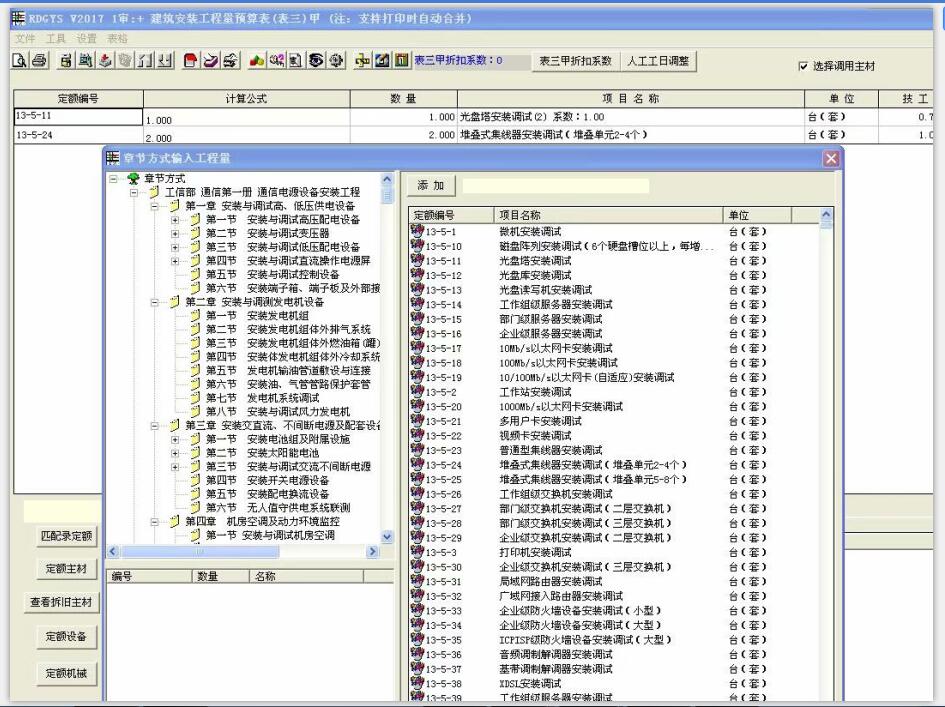Screen dimensions: 945x707
Task: Click the red book toolbar icon
Action: [x=190, y=62]
